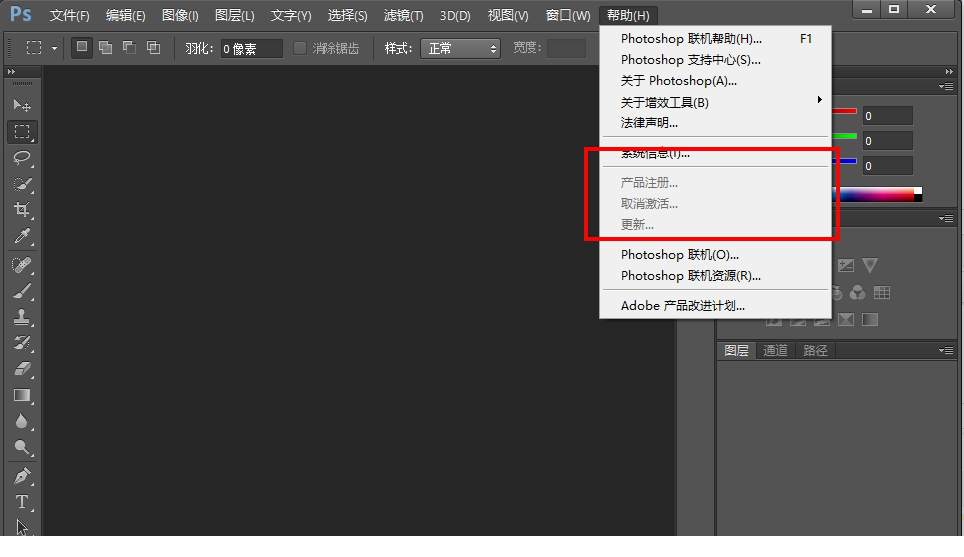Select the Blur tool
Image resolution: width=964 pixels, height=557 pixels.
pyautogui.click(x=22, y=421)
